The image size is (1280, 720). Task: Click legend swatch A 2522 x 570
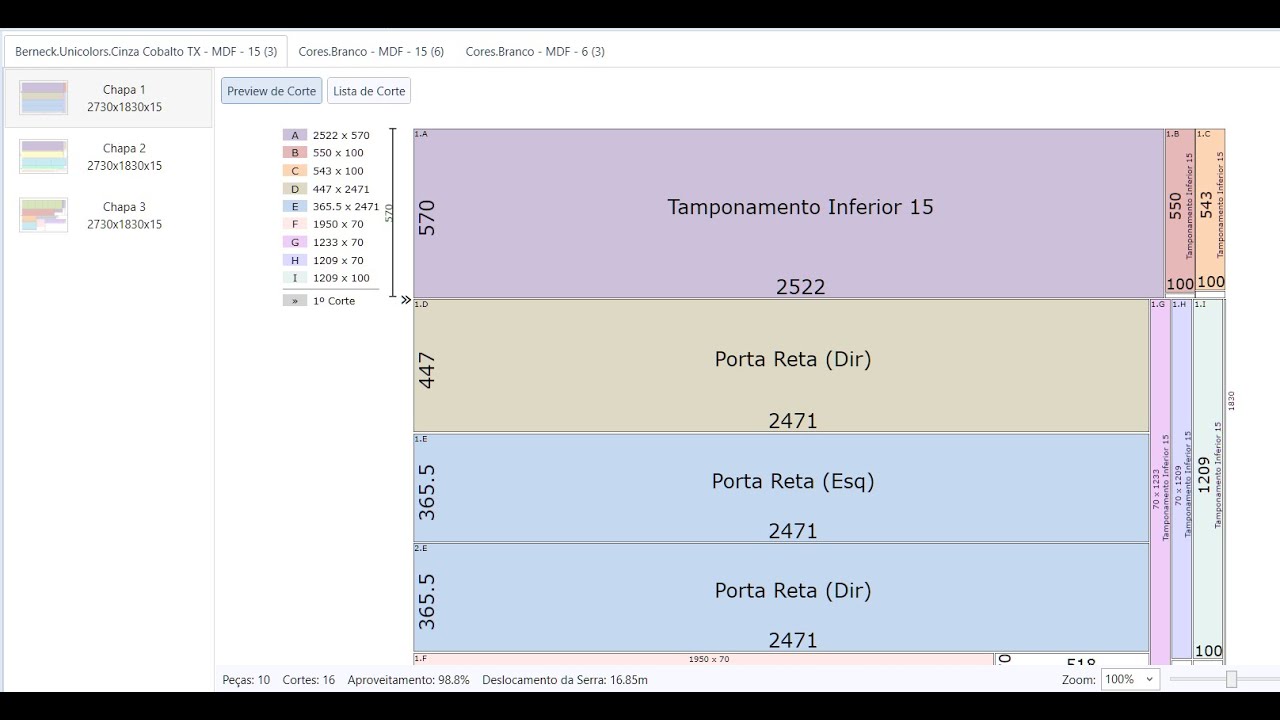pyautogui.click(x=295, y=135)
